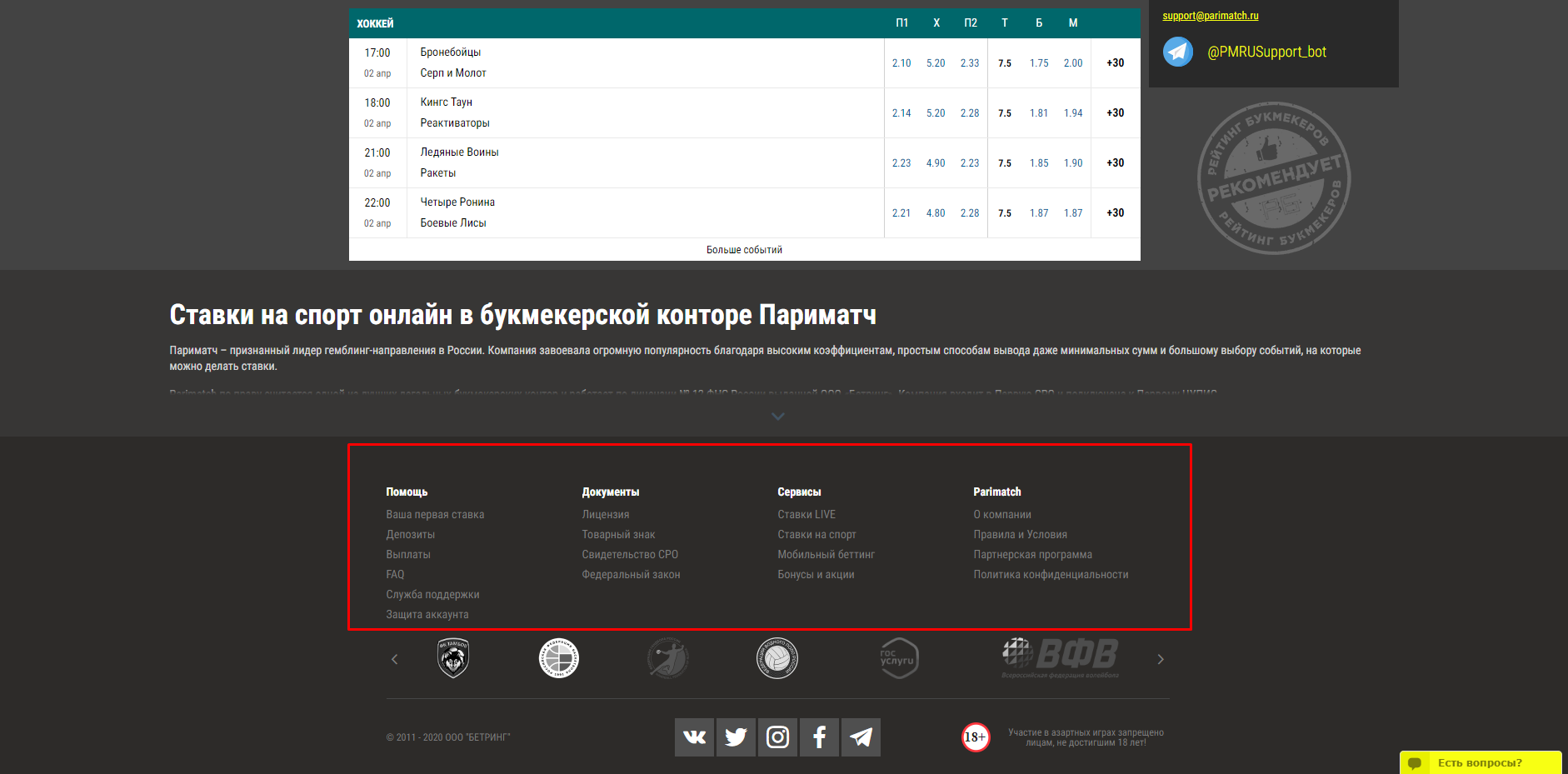The image size is (1568, 774).
Task: Click the Рейтинг Букмекеров recommendation stamp
Action: pyautogui.click(x=1273, y=177)
